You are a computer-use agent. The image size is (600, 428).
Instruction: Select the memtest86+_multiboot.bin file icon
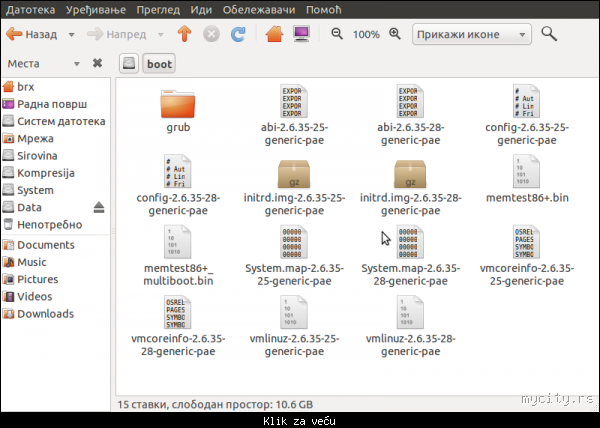pos(178,242)
